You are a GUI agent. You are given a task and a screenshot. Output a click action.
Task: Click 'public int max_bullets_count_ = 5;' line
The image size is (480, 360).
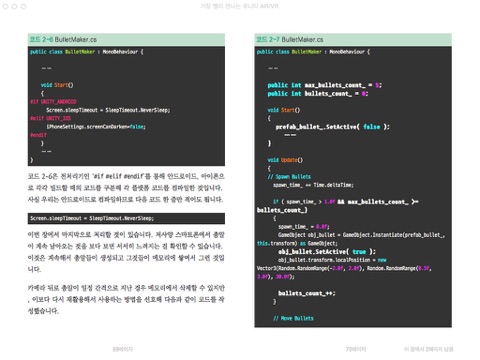tap(325, 85)
